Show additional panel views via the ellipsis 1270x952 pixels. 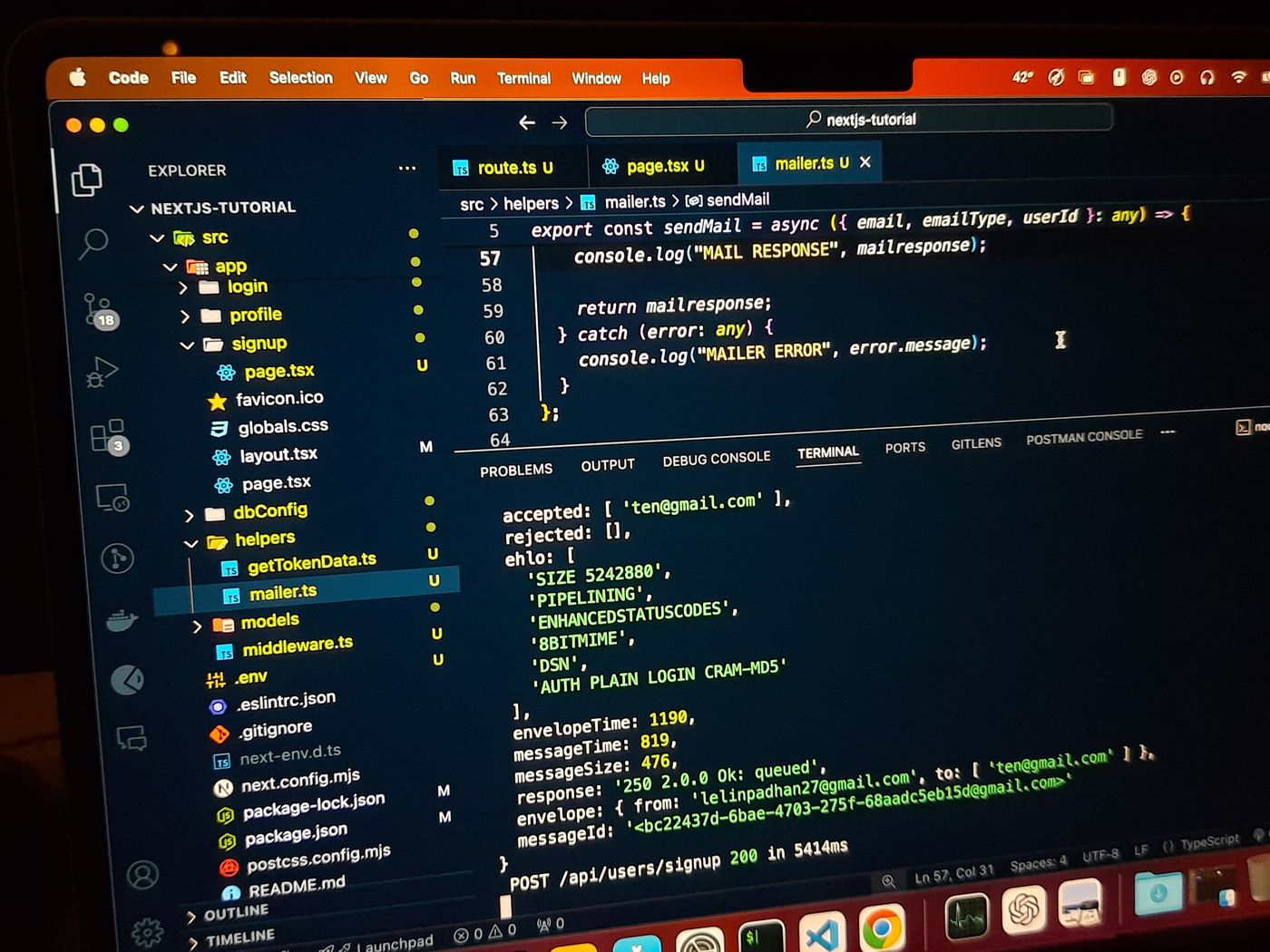pos(1167,432)
